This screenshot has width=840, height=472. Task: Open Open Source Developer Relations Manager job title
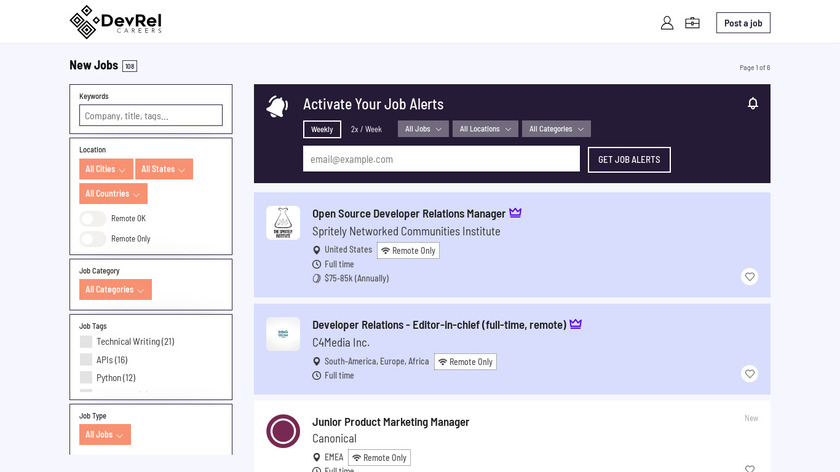[409, 213]
